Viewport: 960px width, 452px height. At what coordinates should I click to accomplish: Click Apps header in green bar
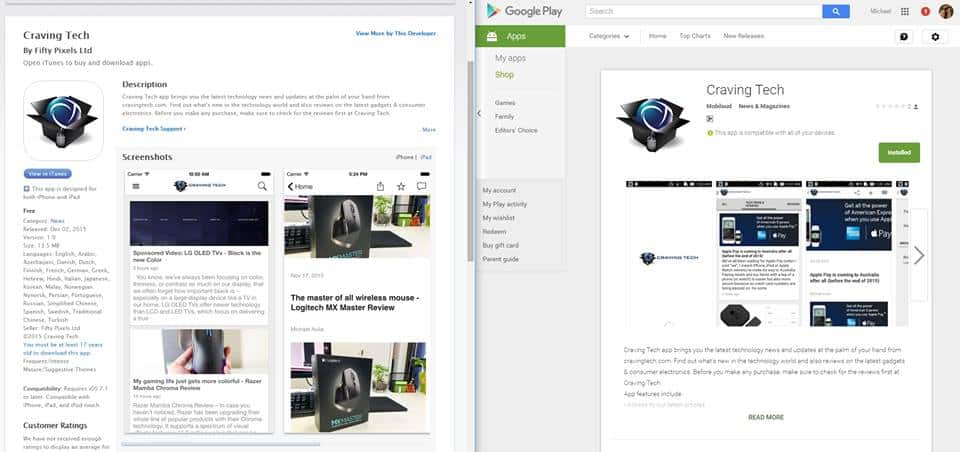(516, 37)
